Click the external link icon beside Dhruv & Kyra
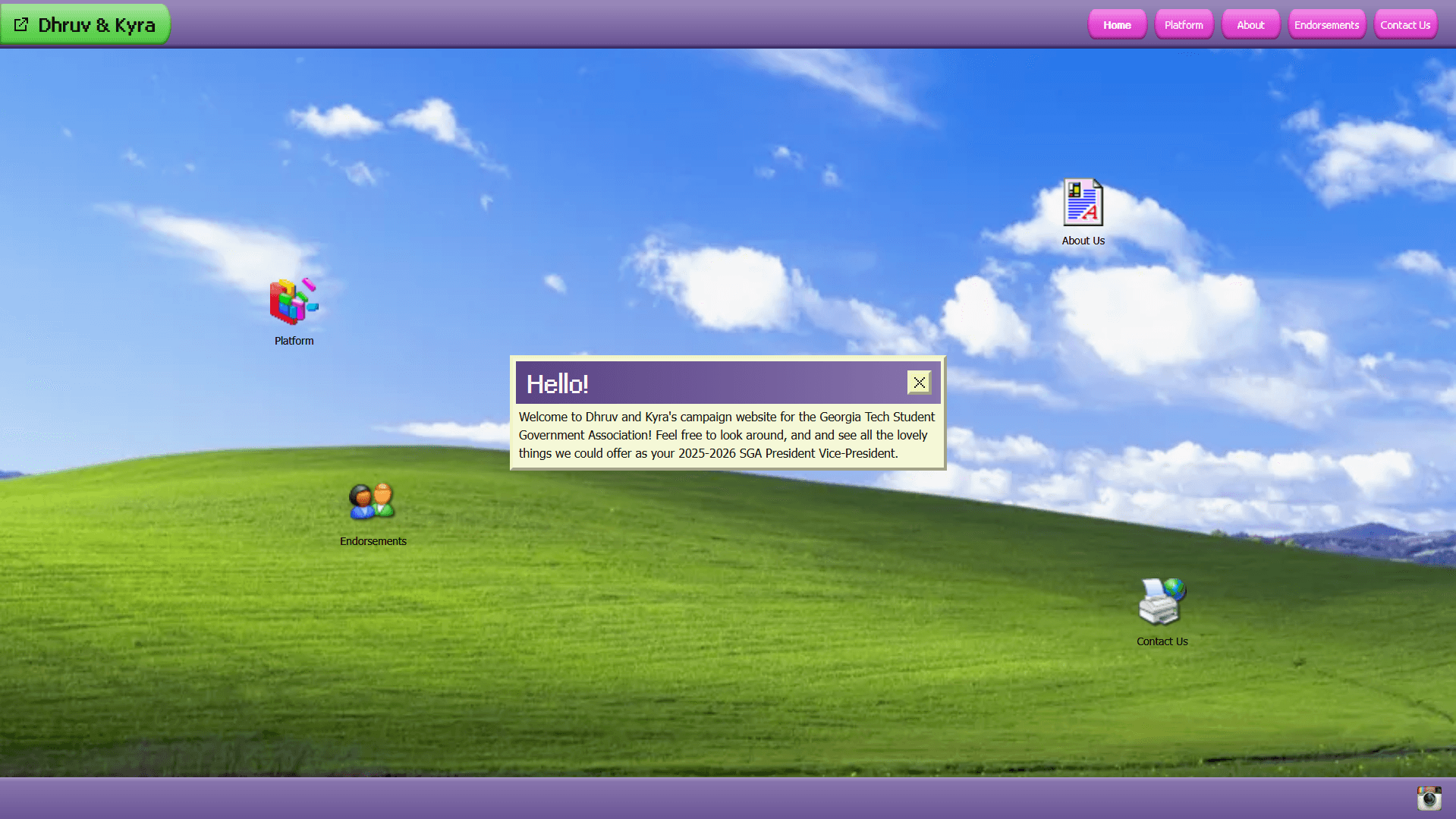1456x819 pixels. (21, 25)
